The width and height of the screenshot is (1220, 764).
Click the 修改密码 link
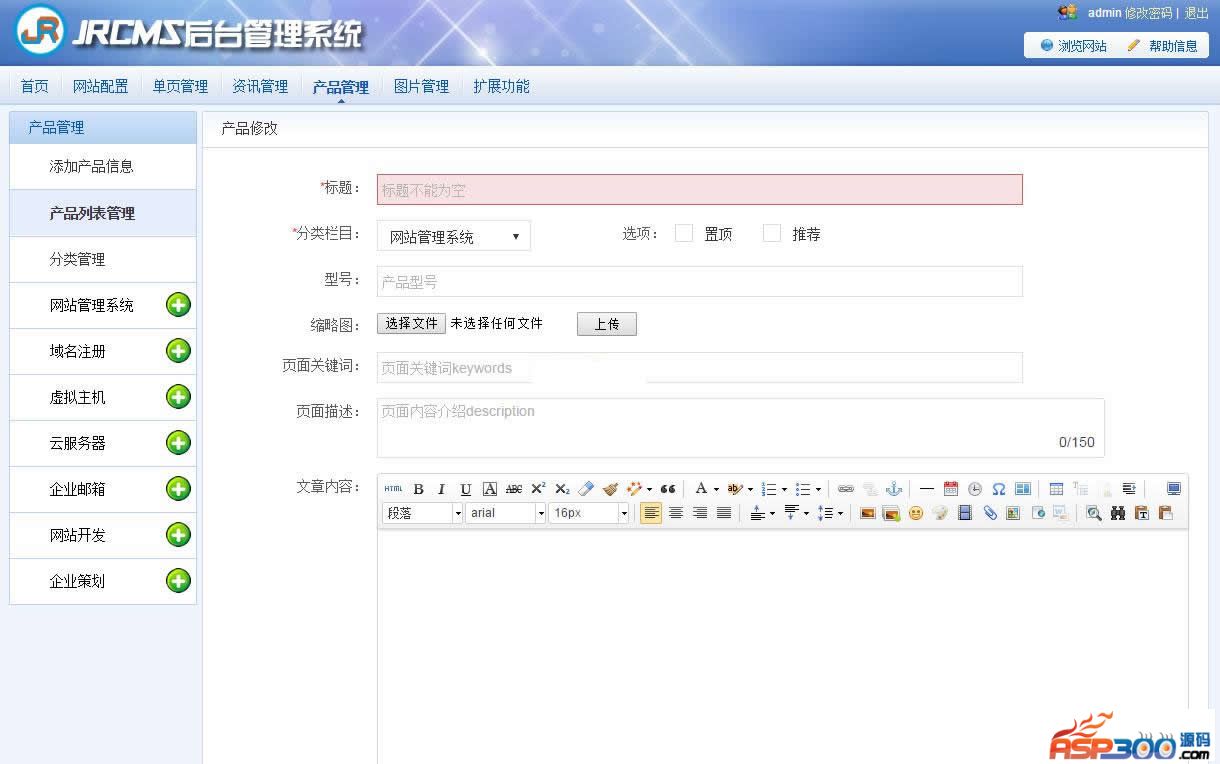tap(1148, 13)
